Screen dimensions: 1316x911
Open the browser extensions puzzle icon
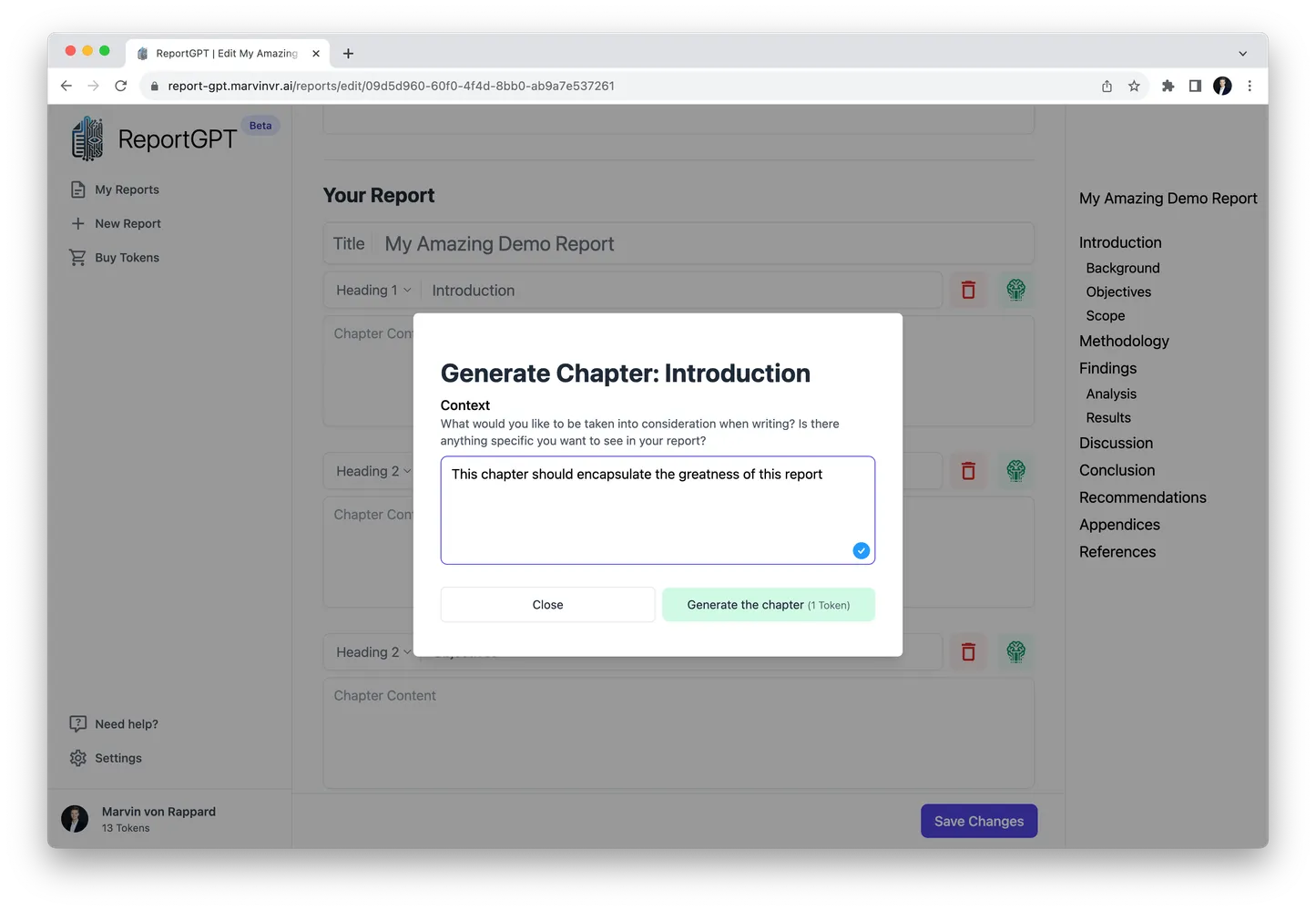click(1168, 86)
